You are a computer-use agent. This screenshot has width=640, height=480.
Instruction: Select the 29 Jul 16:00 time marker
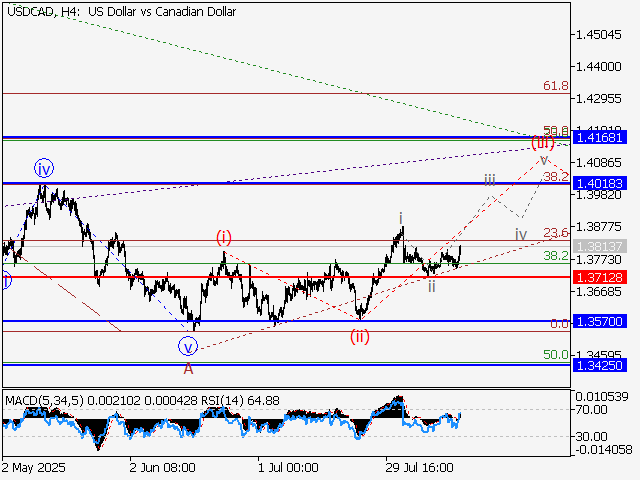419,466
